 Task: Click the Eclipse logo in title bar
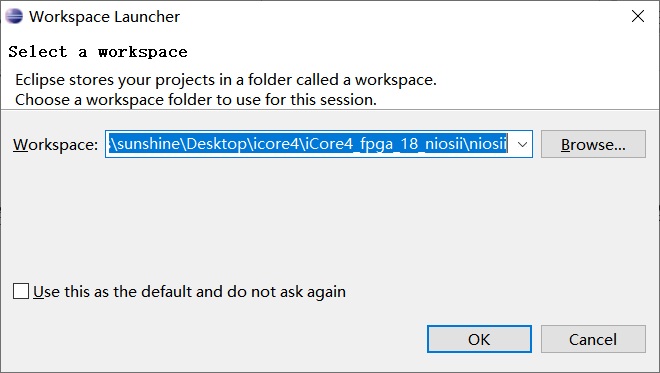13,16
